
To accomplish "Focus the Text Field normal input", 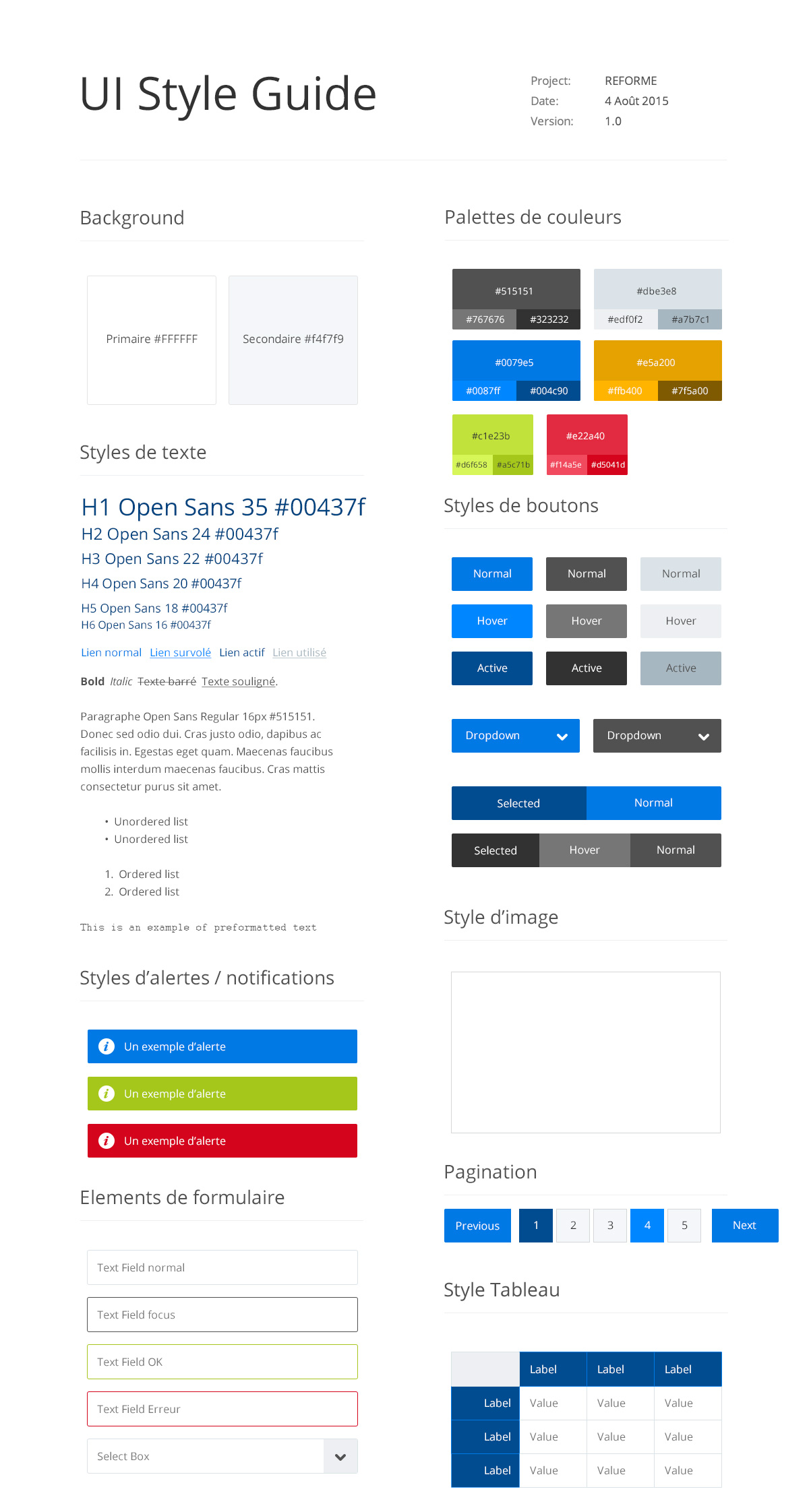I will pos(222,1267).
